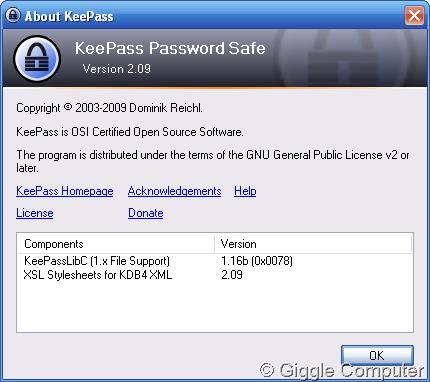Click the KeePass Password Safe banner title

pos(170,48)
